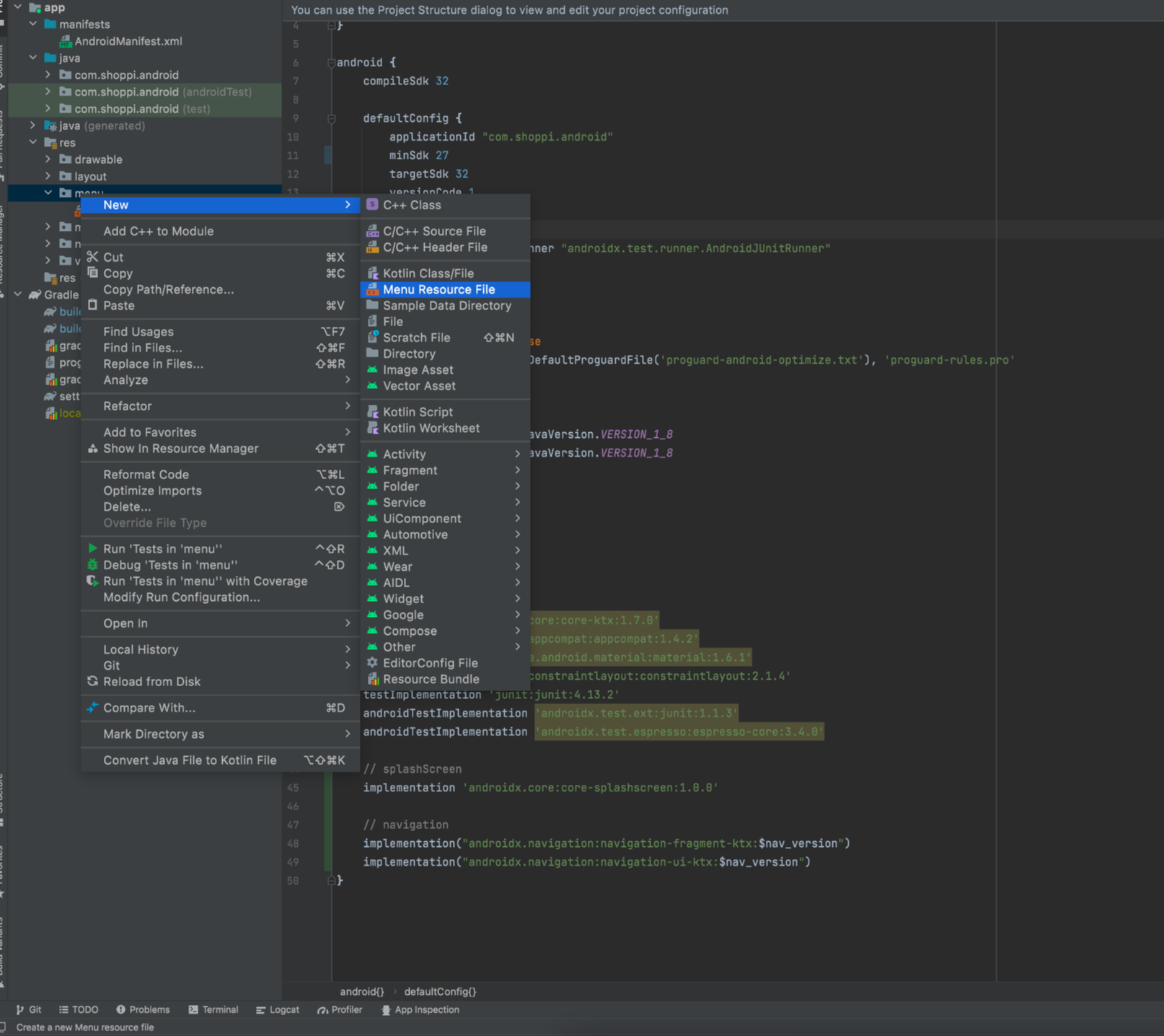The width and height of the screenshot is (1164, 1036).
Task: Click the C/C++ Source File icon
Action: click(372, 232)
